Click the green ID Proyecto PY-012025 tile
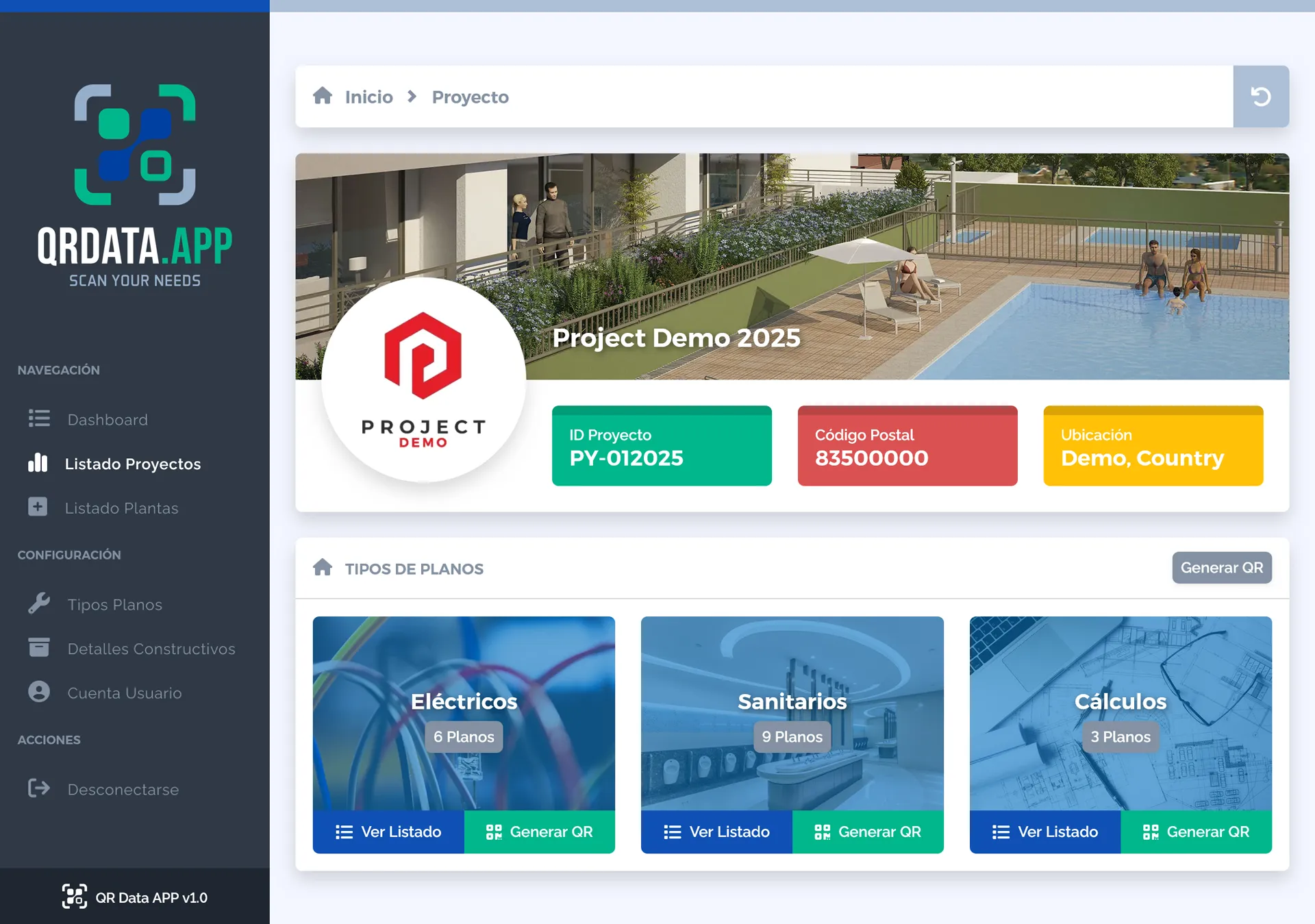1315x924 pixels. (662, 446)
